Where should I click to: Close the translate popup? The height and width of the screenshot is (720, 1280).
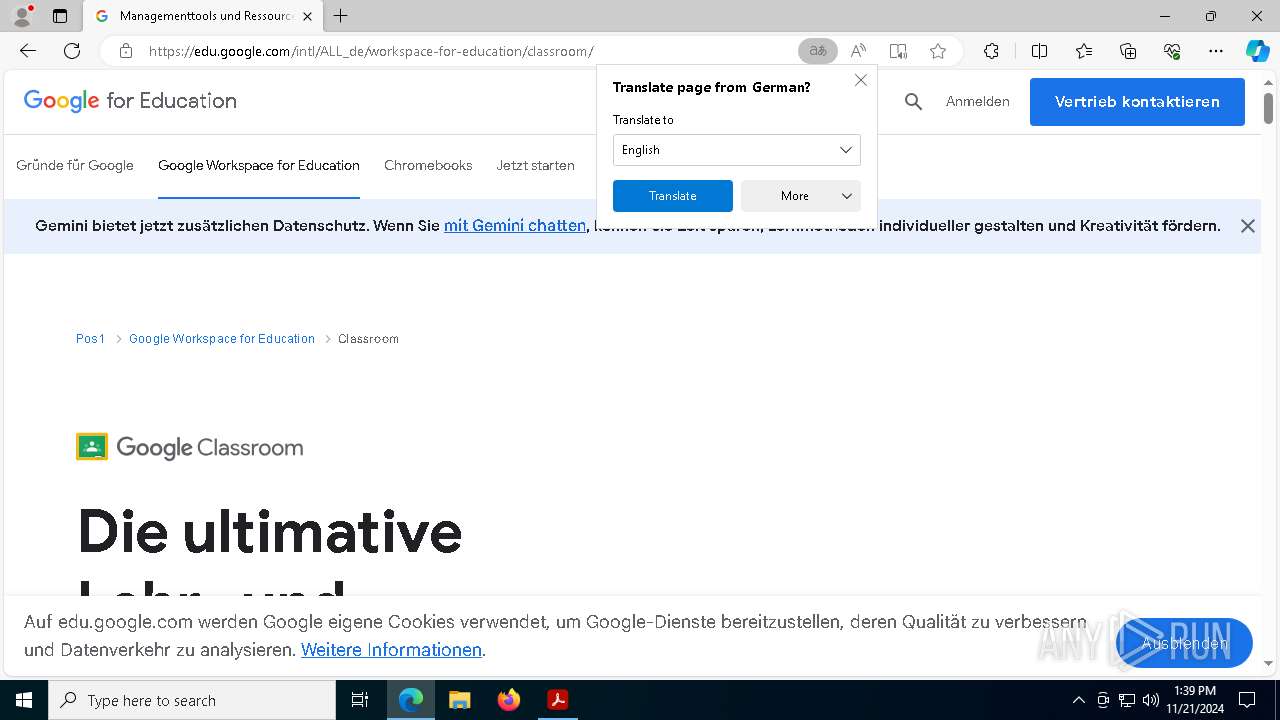[x=861, y=80]
